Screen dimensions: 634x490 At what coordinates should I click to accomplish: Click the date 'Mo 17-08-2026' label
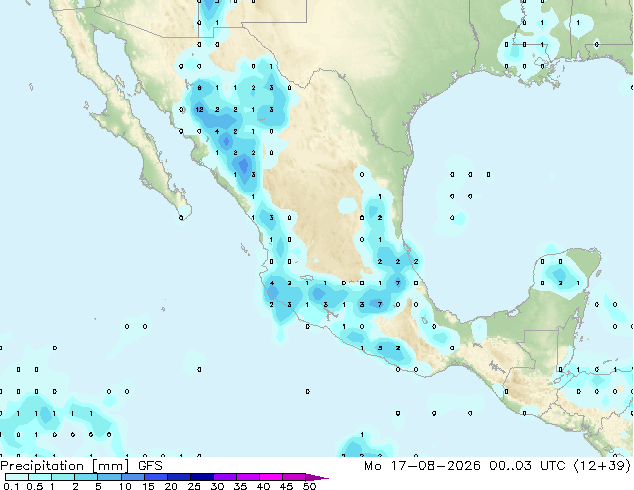pos(422,466)
